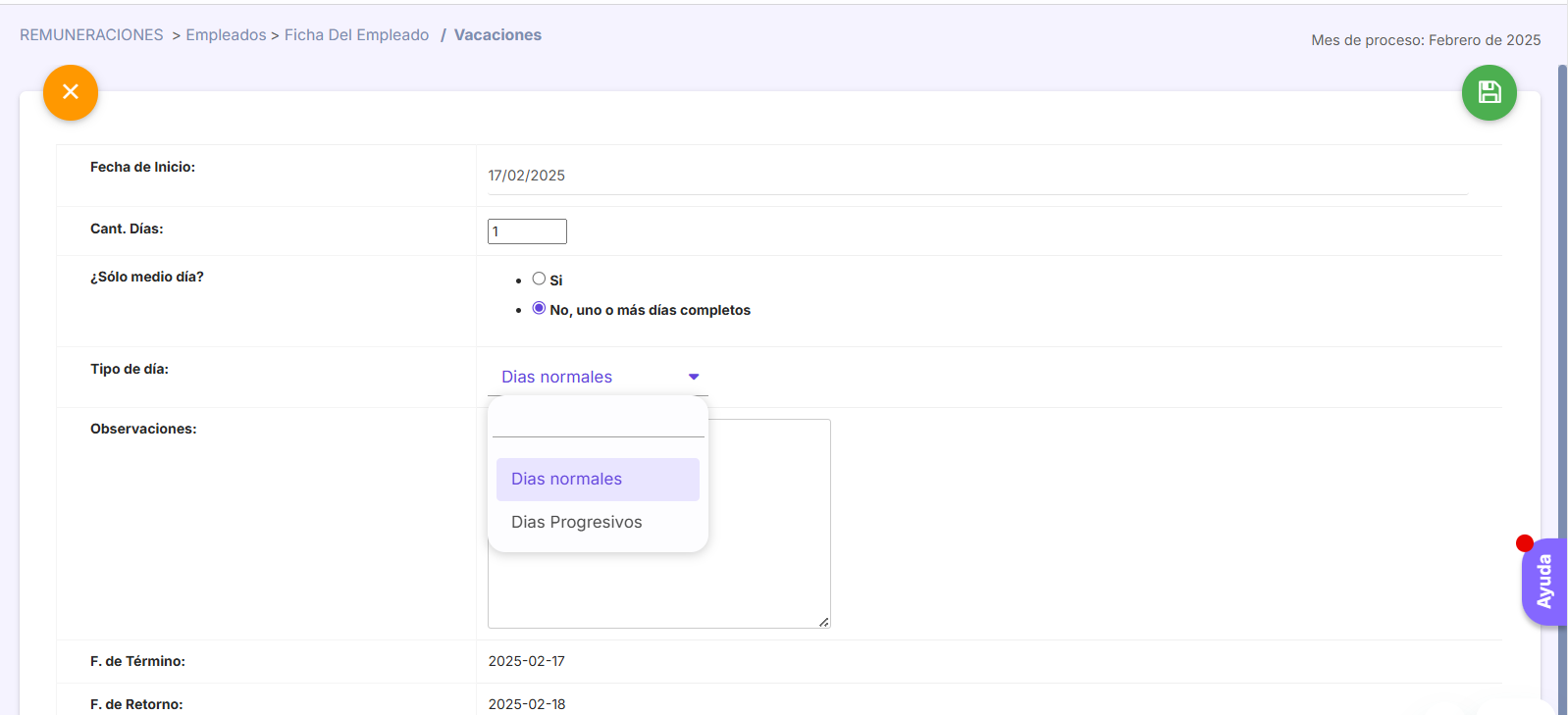1568x715 pixels.
Task: Click the 'Mes de proceso: Febrero de 2025' text
Action: [x=1425, y=40]
